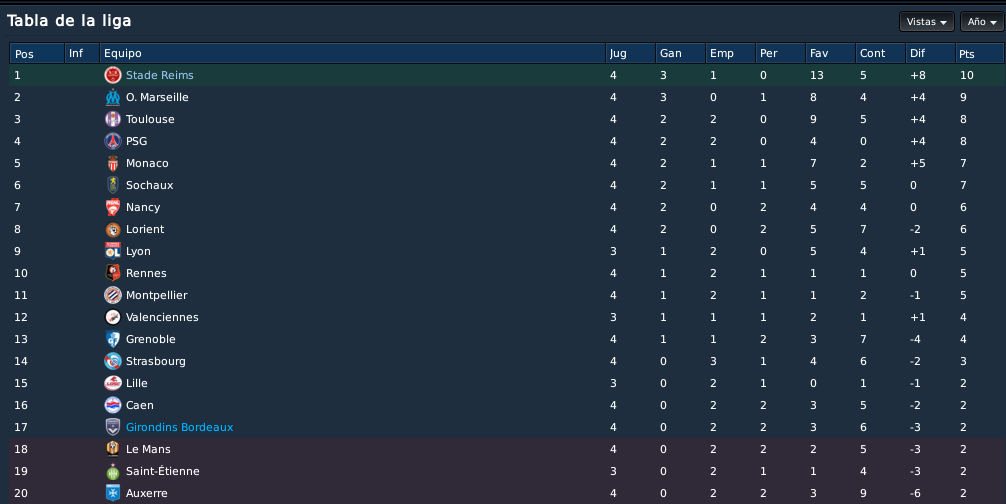The height and width of the screenshot is (504, 1006).
Task: Click the Monaco club crest
Action: tap(113, 163)
